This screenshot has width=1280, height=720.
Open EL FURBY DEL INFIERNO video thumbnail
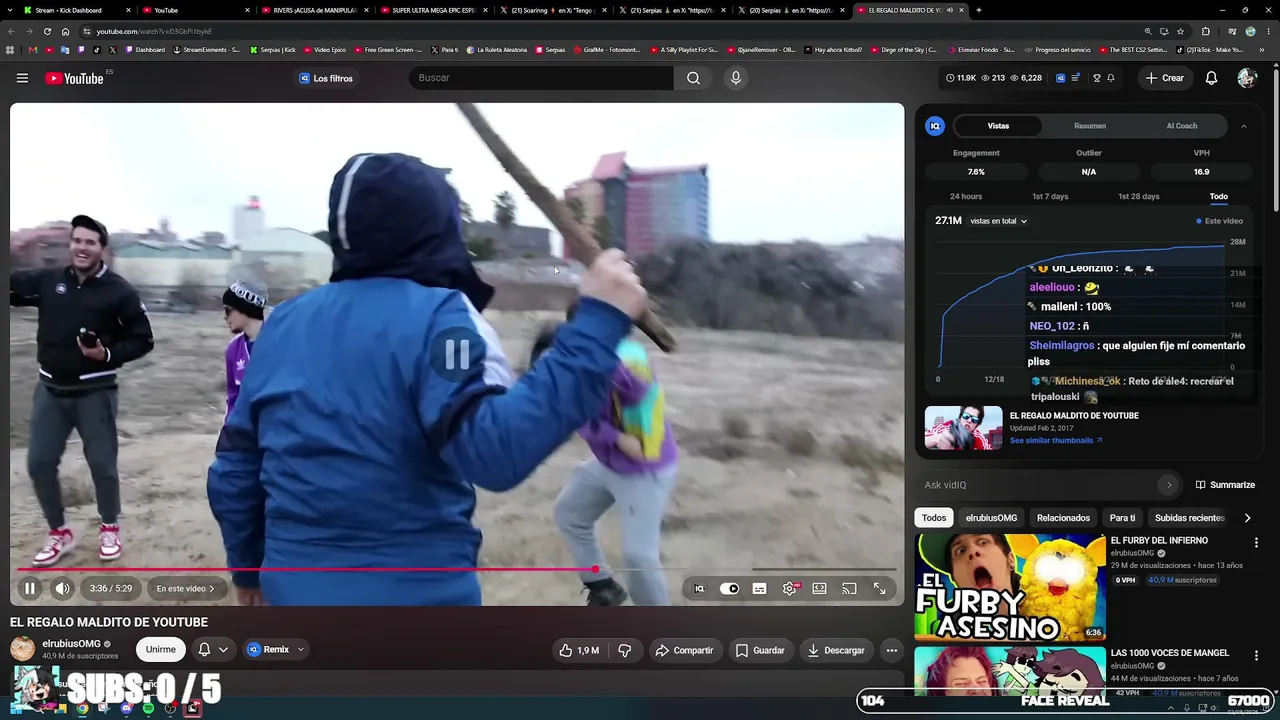(x=1010, y=587)
